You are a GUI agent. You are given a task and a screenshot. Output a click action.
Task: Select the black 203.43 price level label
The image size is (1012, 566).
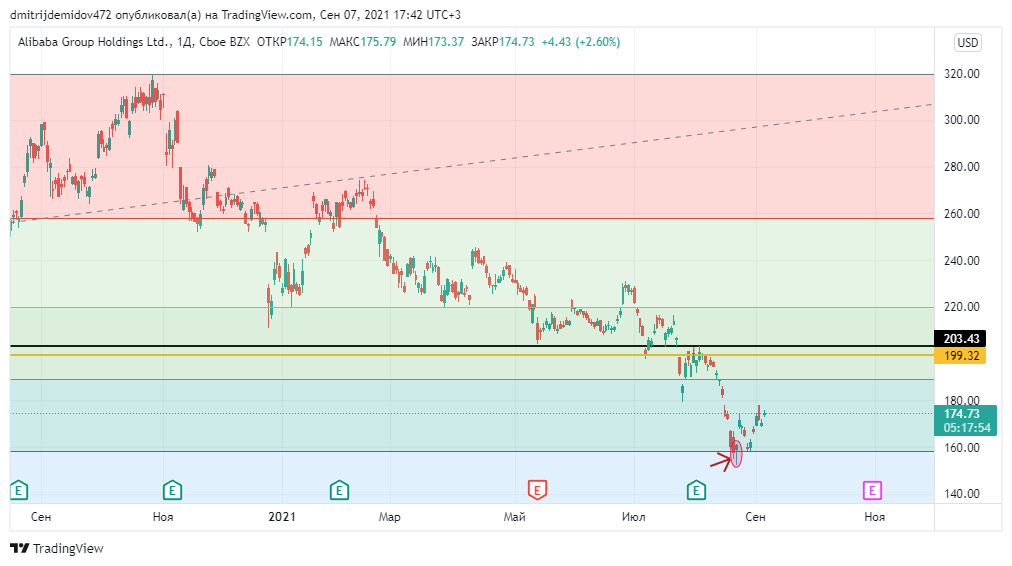click(x=960, y=338)
